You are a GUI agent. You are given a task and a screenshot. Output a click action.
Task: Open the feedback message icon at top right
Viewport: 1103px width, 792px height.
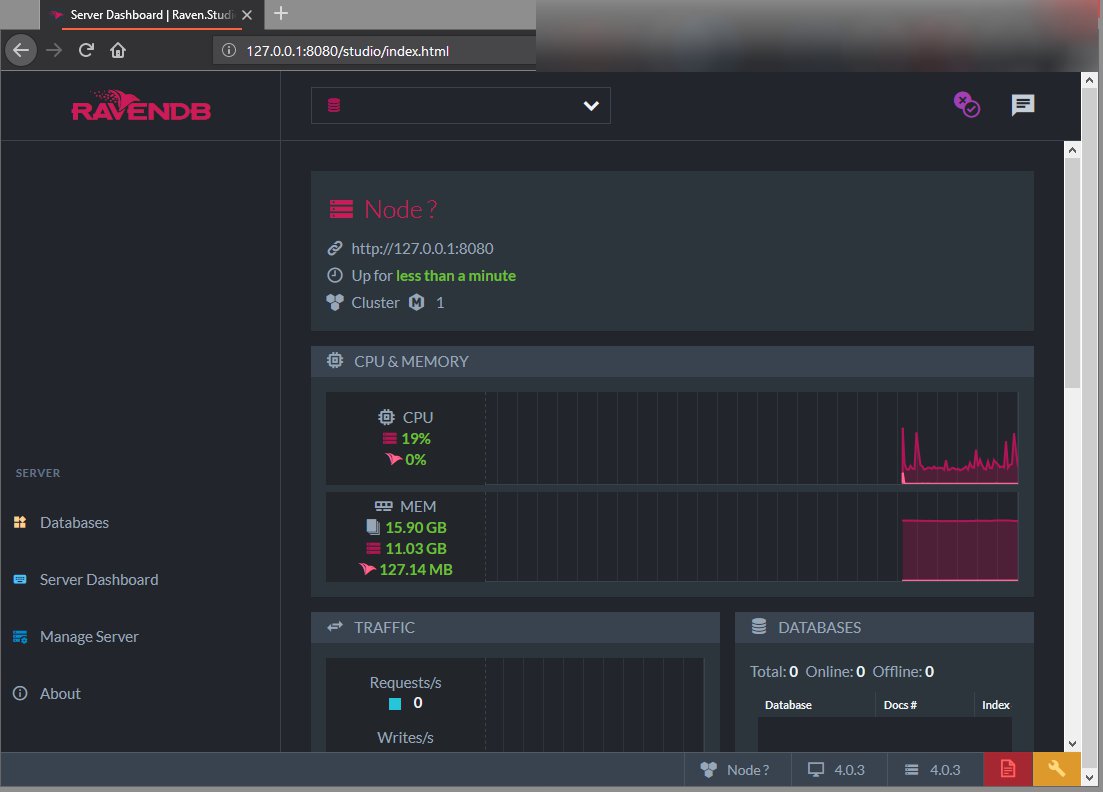tap(1021, 104)
